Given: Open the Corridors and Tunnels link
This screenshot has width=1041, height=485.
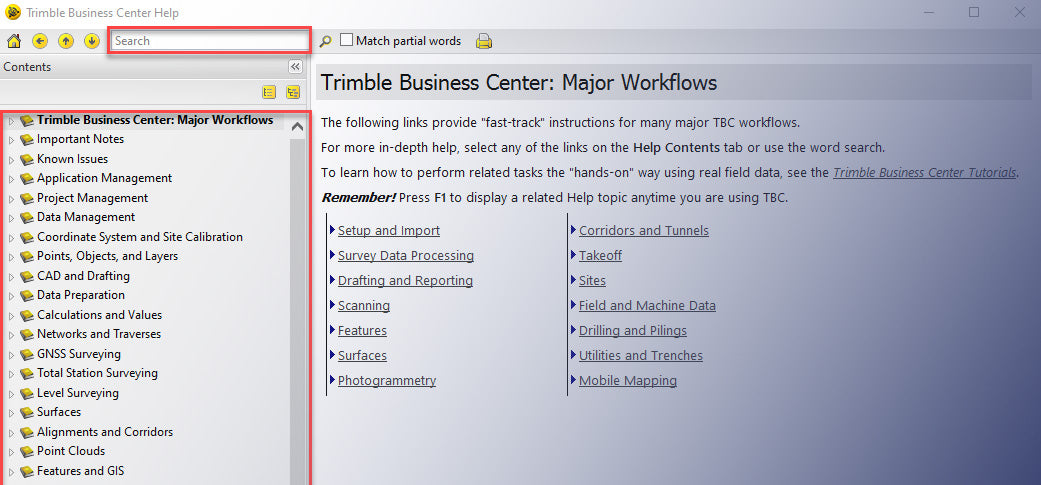Looking at the screenshot, I should pyautogui.click(x=644, y=231).
